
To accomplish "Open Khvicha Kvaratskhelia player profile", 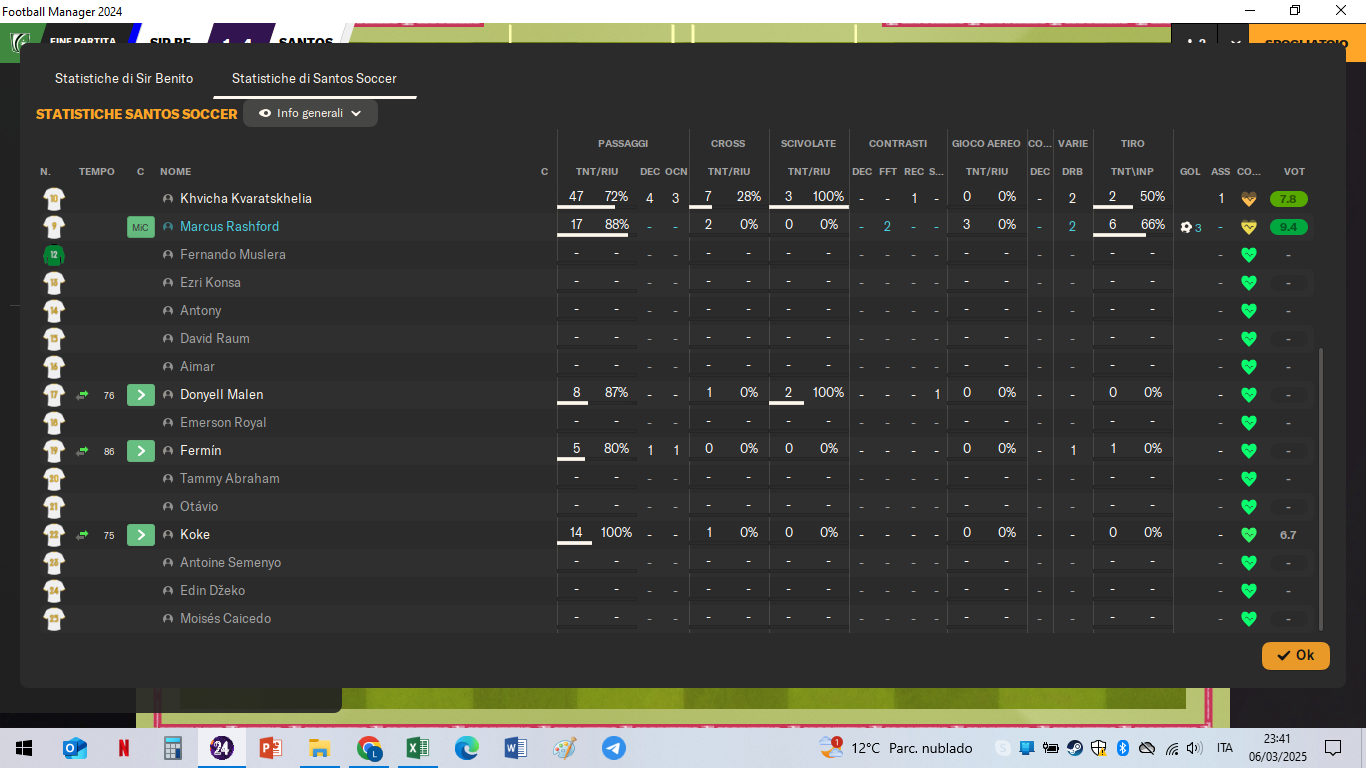I will [x=246, y=198].
